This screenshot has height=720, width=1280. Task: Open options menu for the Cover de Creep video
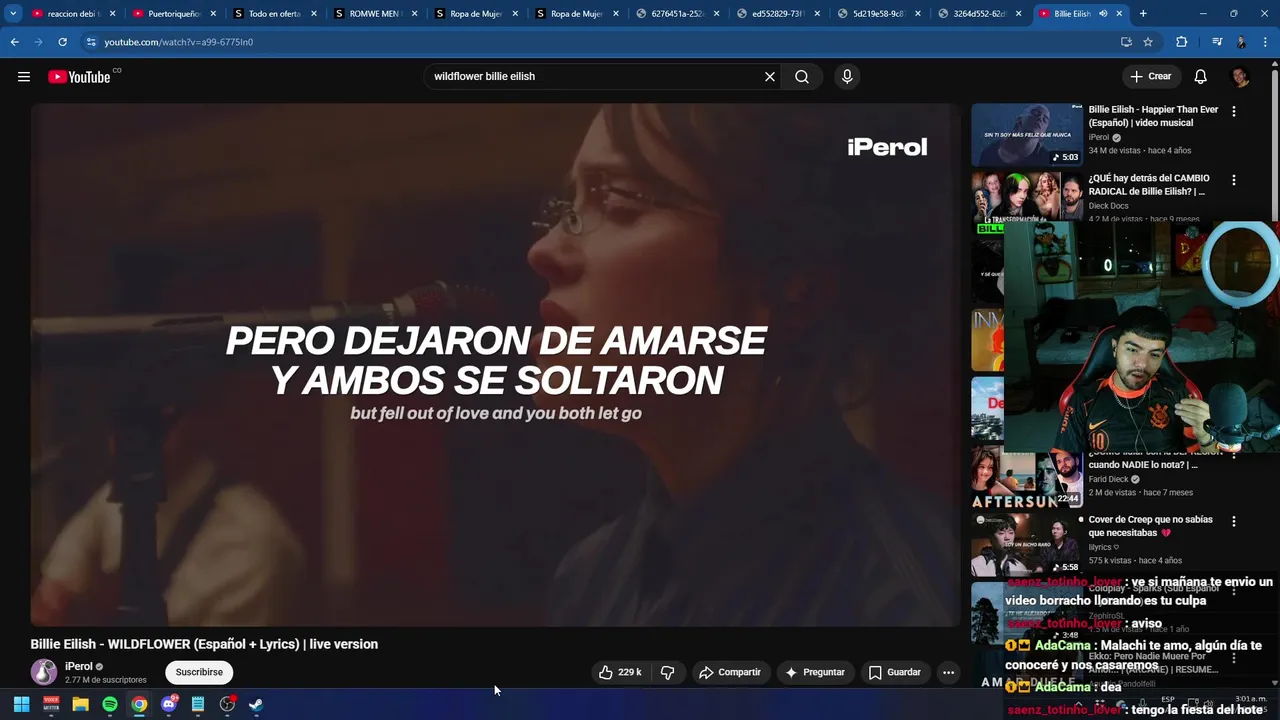[1234, 522]
